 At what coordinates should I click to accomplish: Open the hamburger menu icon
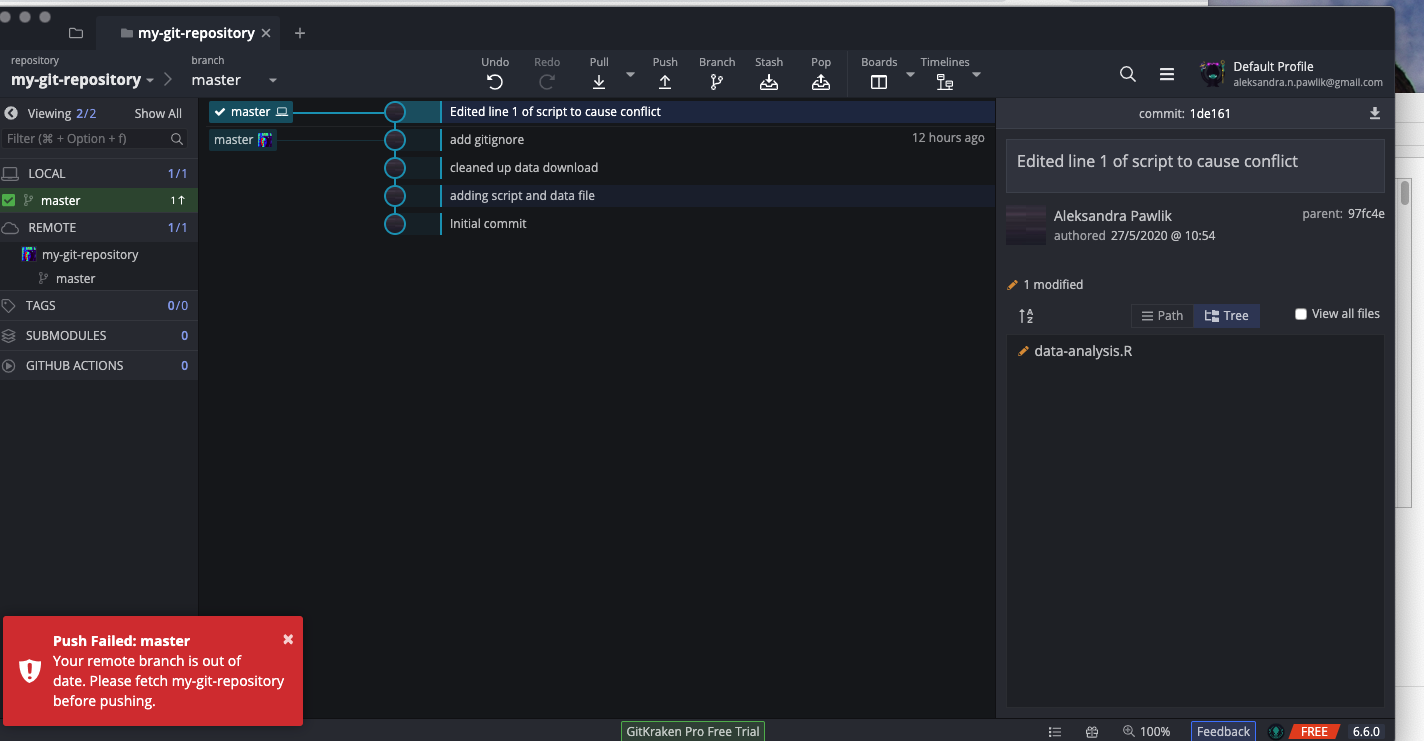(1167, 74)
